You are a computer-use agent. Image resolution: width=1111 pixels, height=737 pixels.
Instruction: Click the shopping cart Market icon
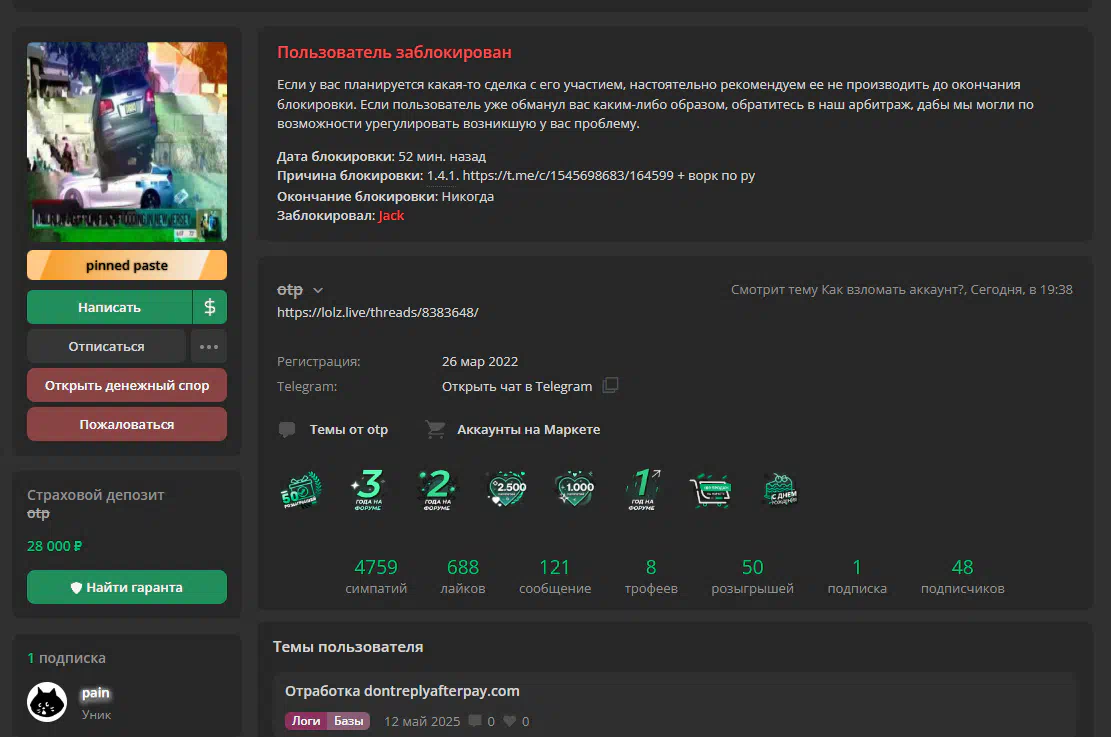(x=435, y=429)
